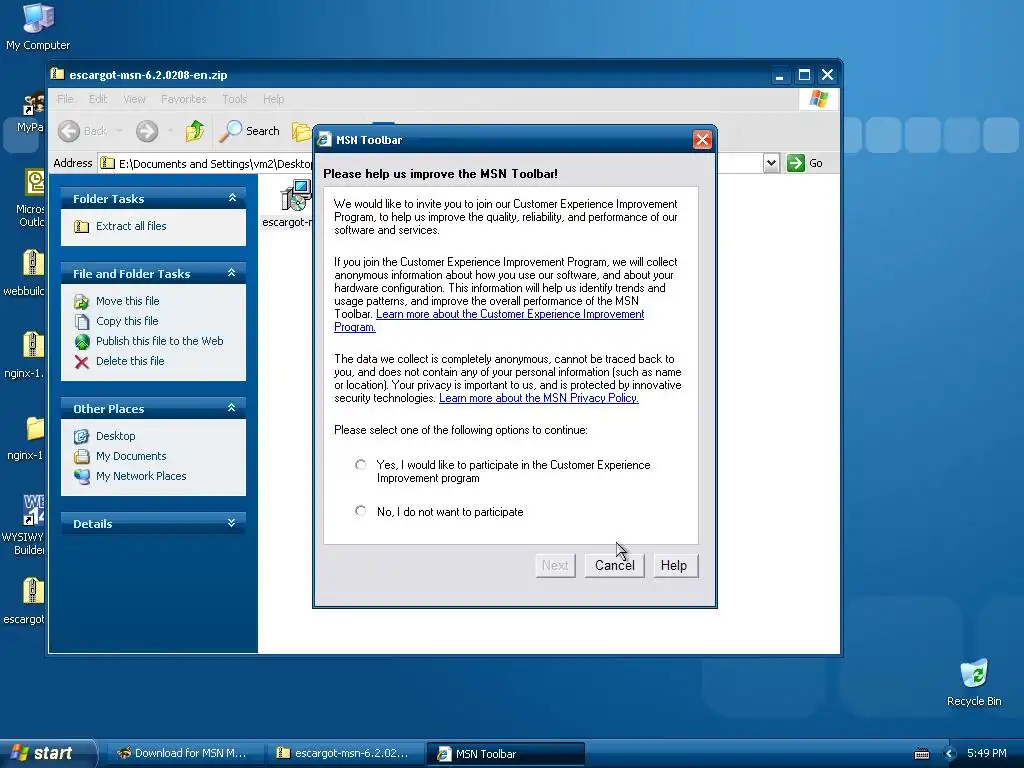Open Help menu in zip window
Viewport: 1024px width, 768px height.
274,99
